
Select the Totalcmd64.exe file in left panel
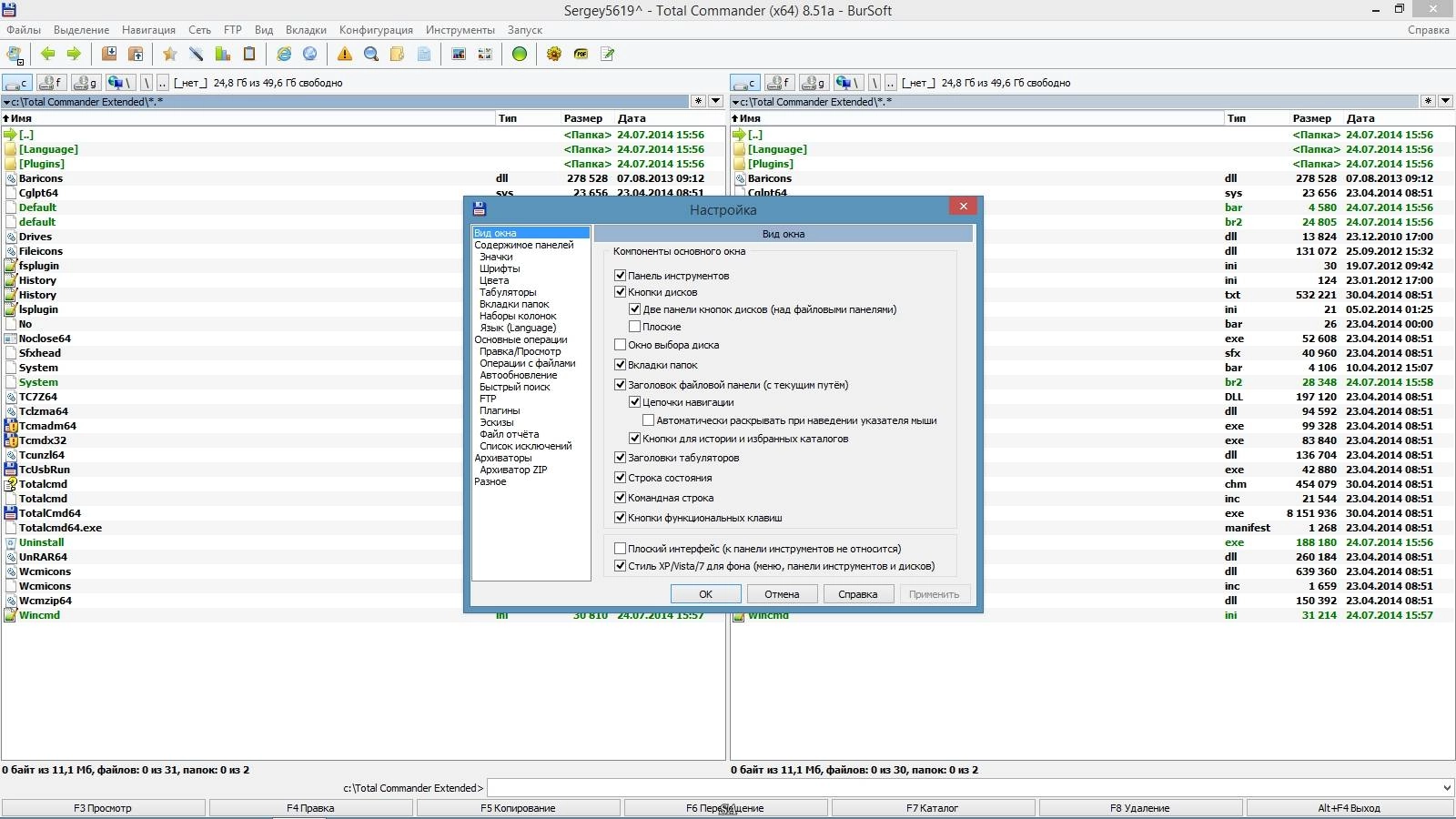[x=60, y=528]
